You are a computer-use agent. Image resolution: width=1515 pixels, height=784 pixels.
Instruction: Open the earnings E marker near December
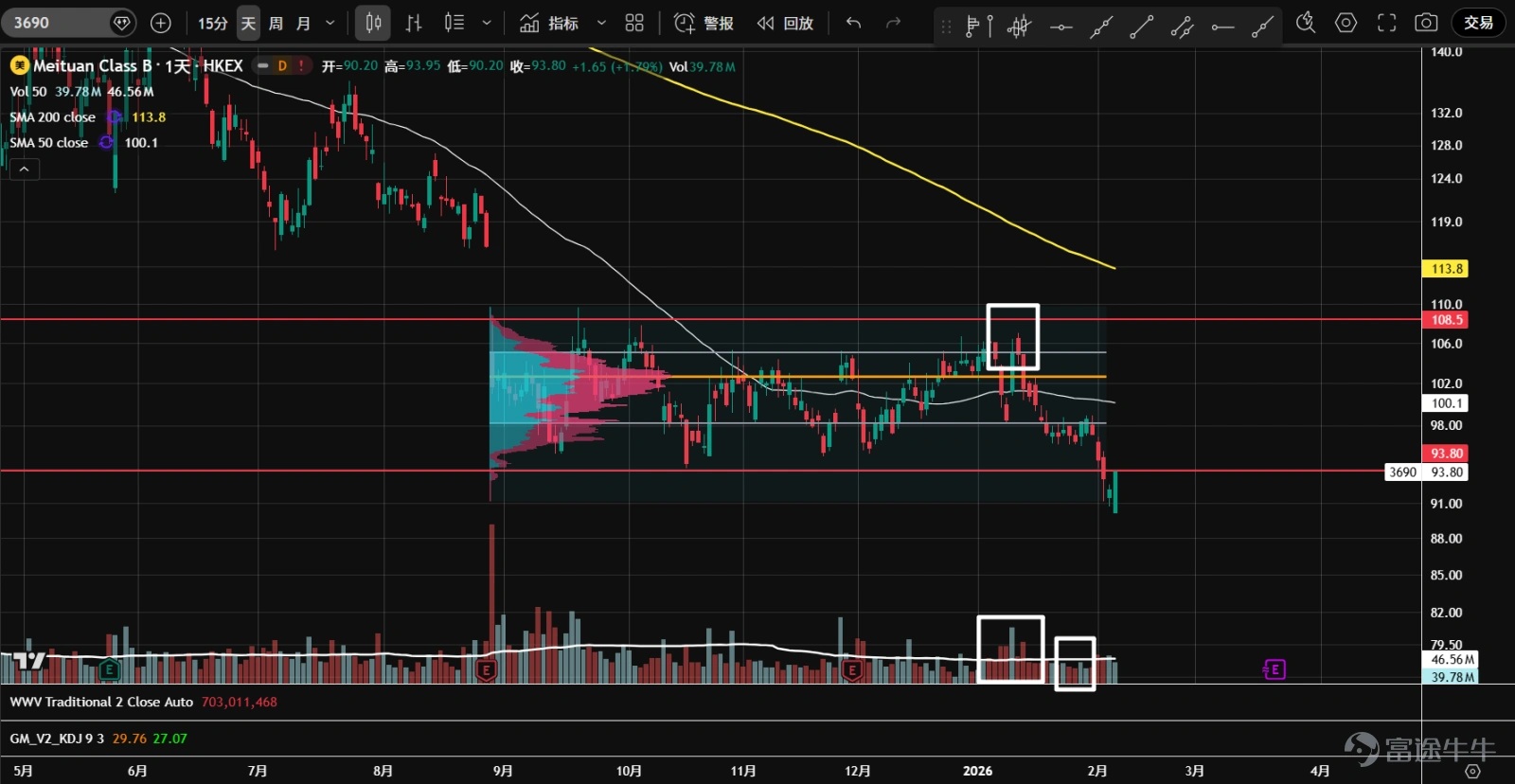pyautogui.click(x=852, y=670)
